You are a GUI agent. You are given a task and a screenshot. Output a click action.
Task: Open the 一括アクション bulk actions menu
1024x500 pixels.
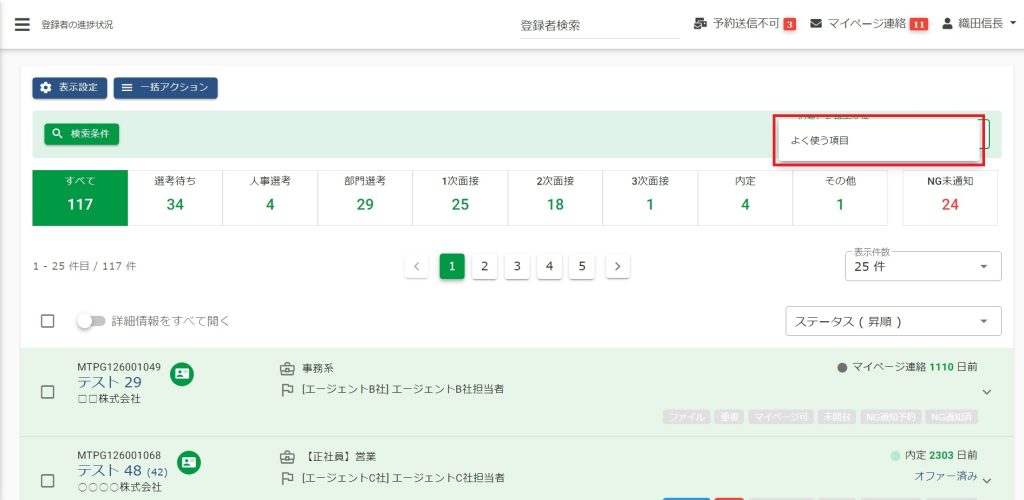coord(166,88)
